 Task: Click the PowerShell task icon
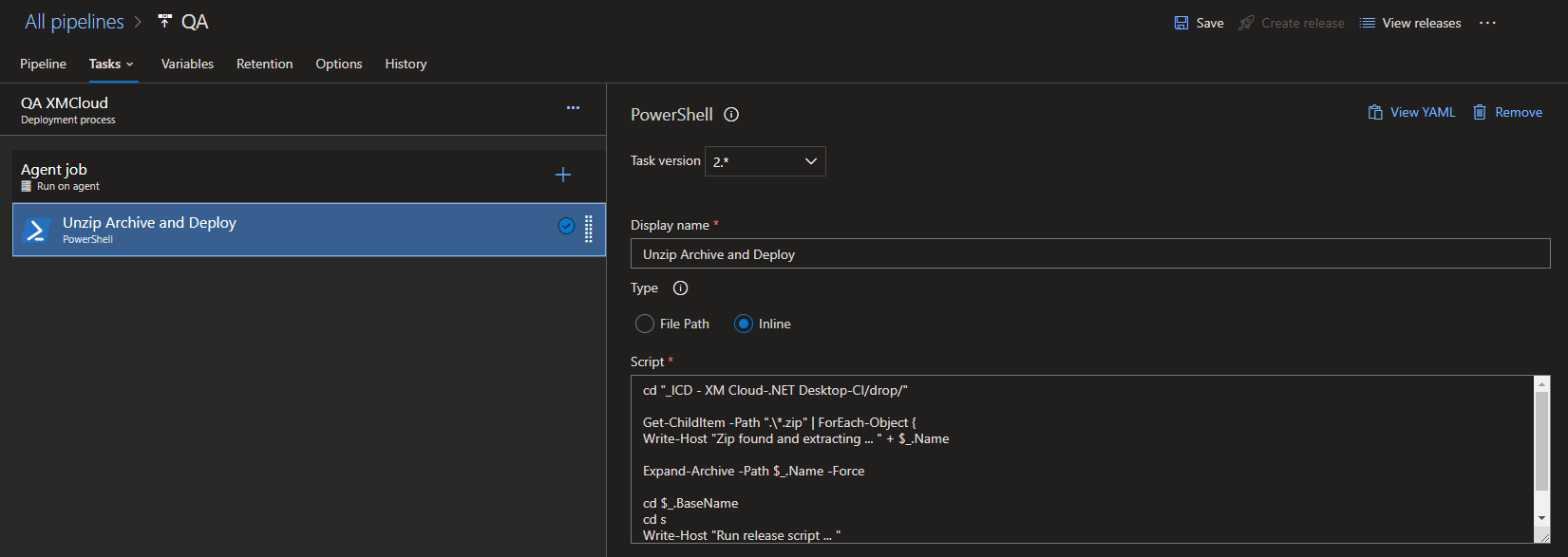36,230
